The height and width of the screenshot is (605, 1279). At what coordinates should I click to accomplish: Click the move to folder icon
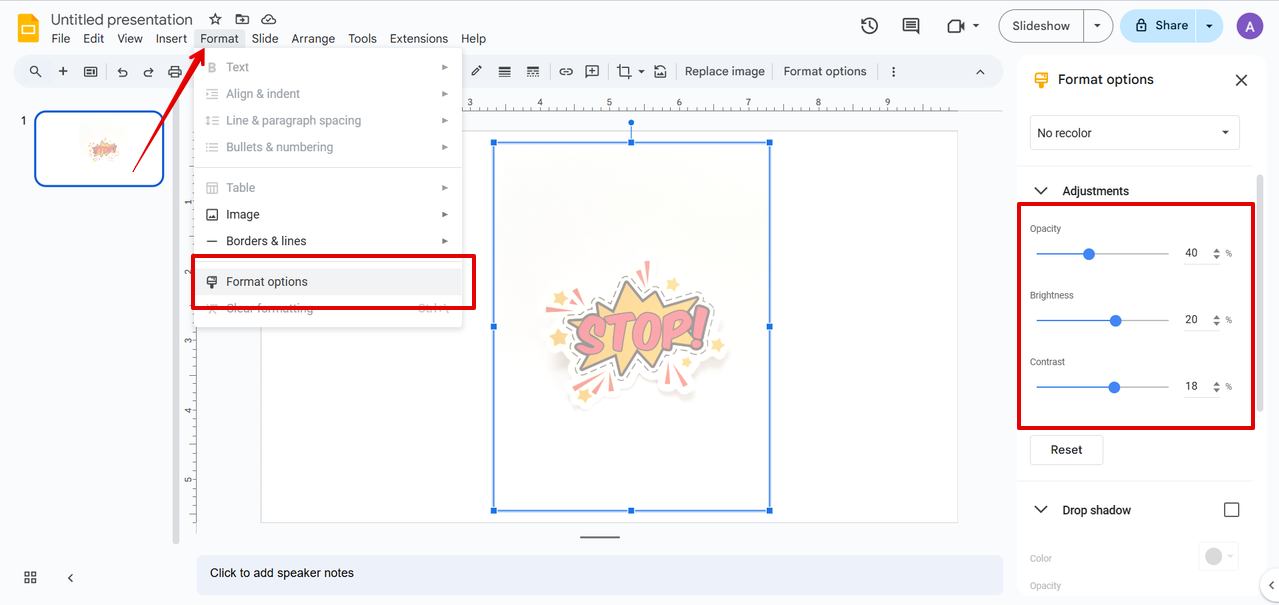coord(242,20)
